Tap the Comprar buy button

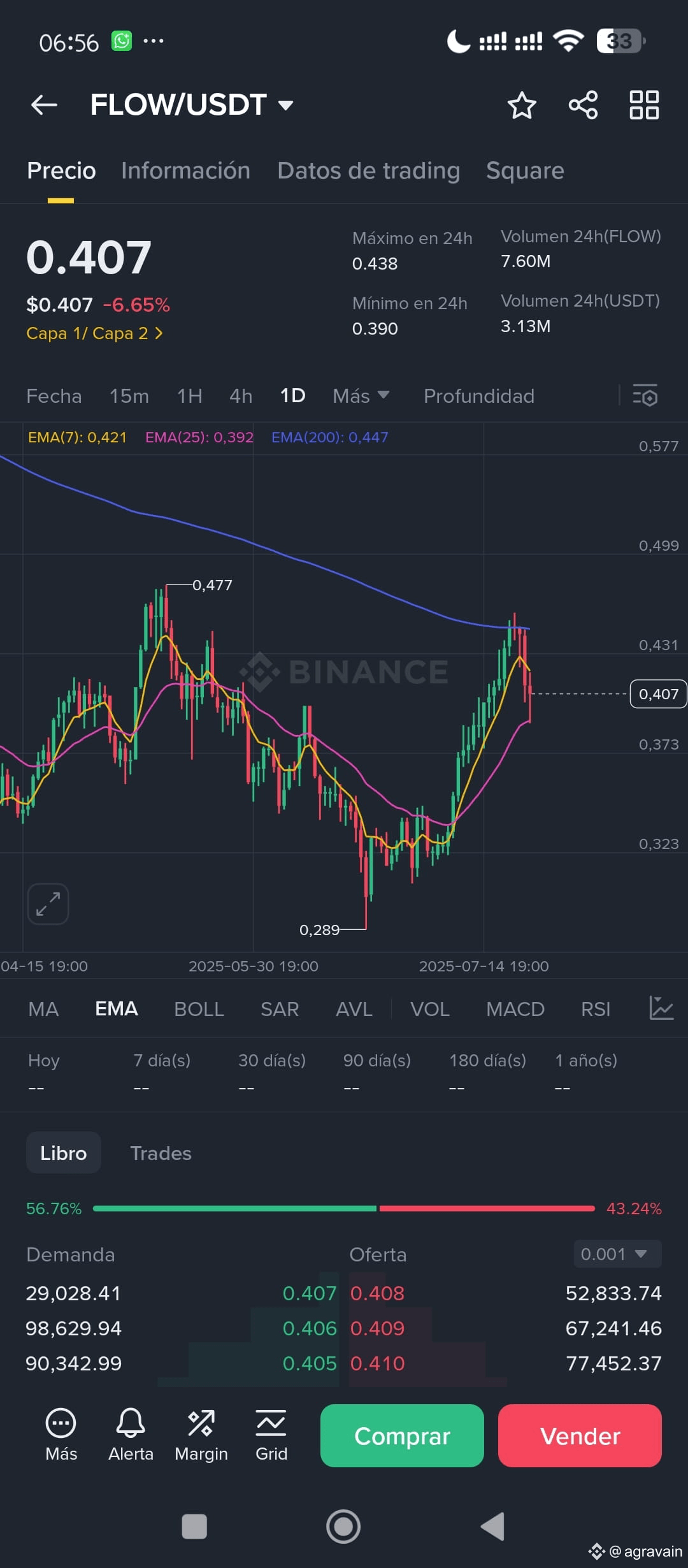402,1435
